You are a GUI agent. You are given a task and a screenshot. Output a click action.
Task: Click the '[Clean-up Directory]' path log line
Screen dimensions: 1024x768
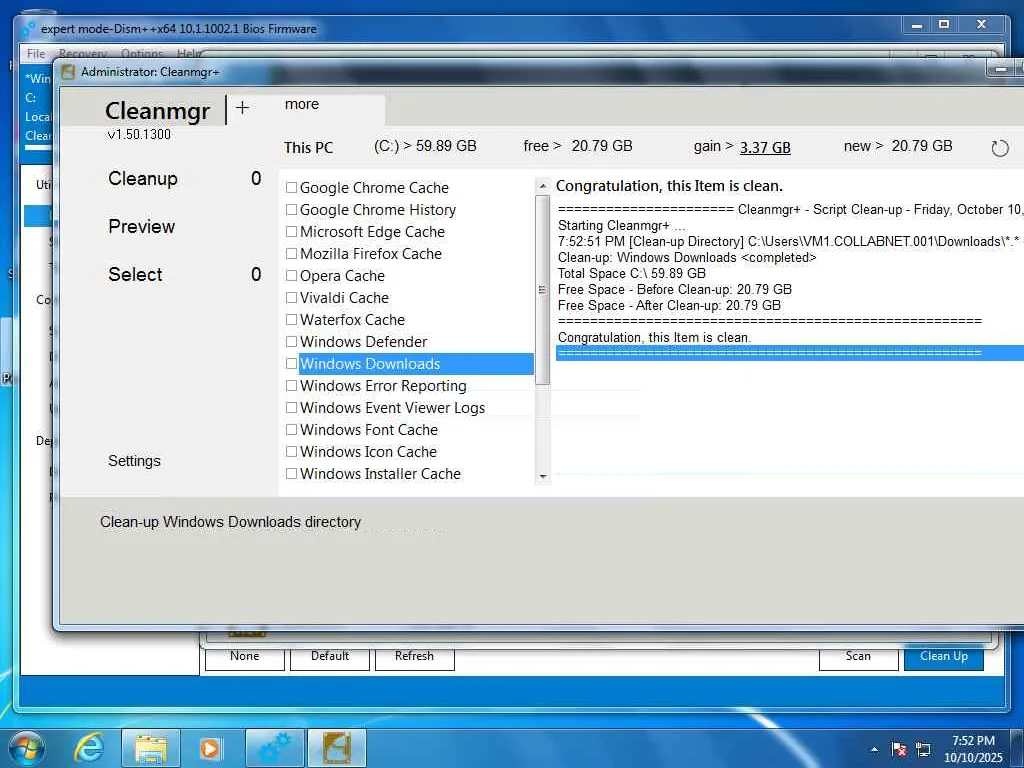coord(788,242)
